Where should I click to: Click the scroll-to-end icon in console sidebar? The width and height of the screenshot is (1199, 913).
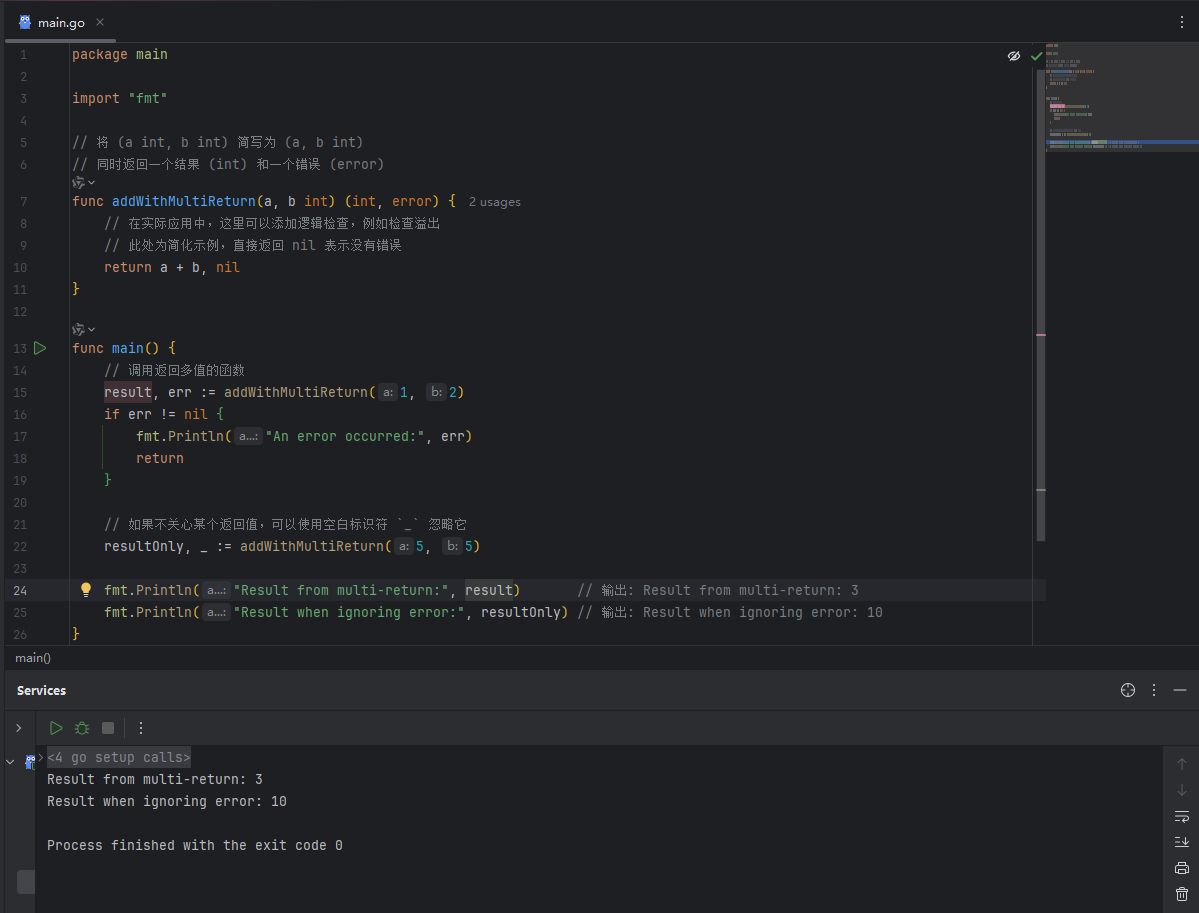pyautogui.click(x=1181, y=841)
